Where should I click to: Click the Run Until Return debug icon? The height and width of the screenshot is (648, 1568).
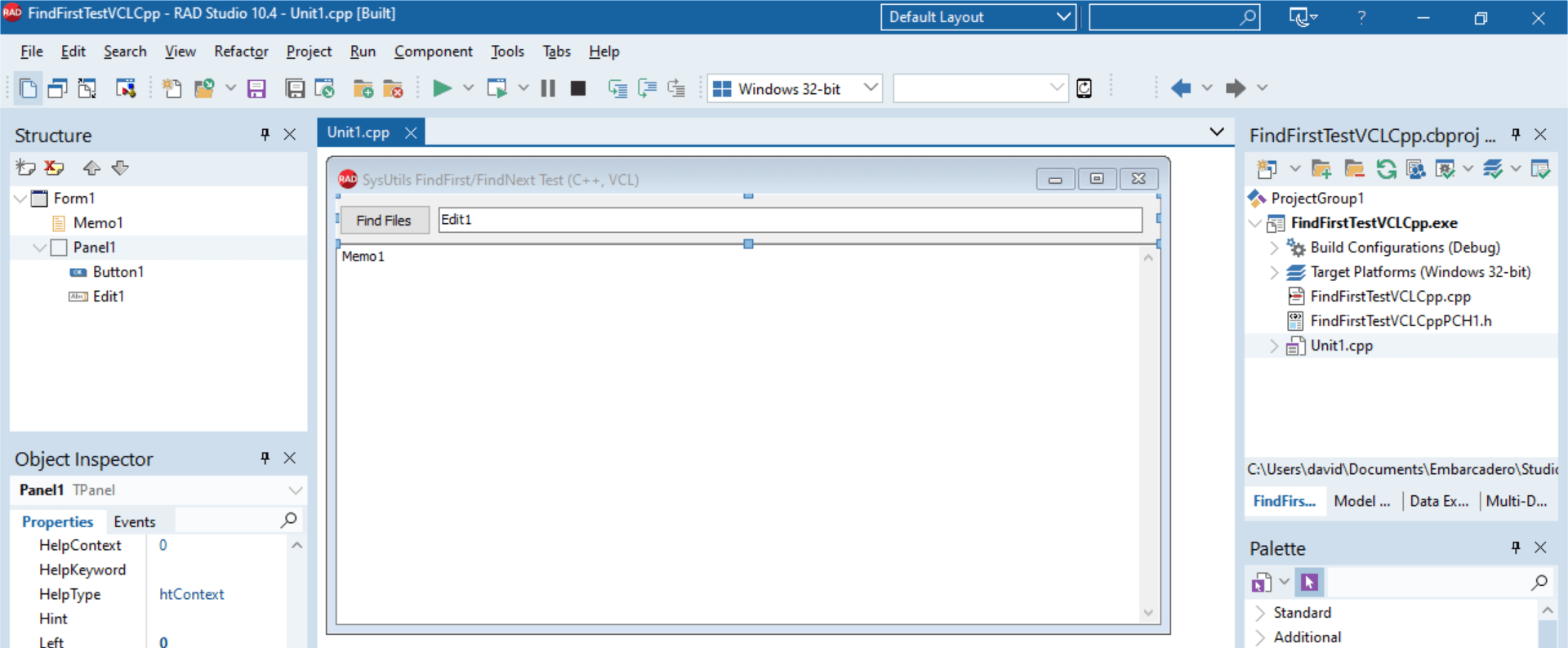click(676, 88)
